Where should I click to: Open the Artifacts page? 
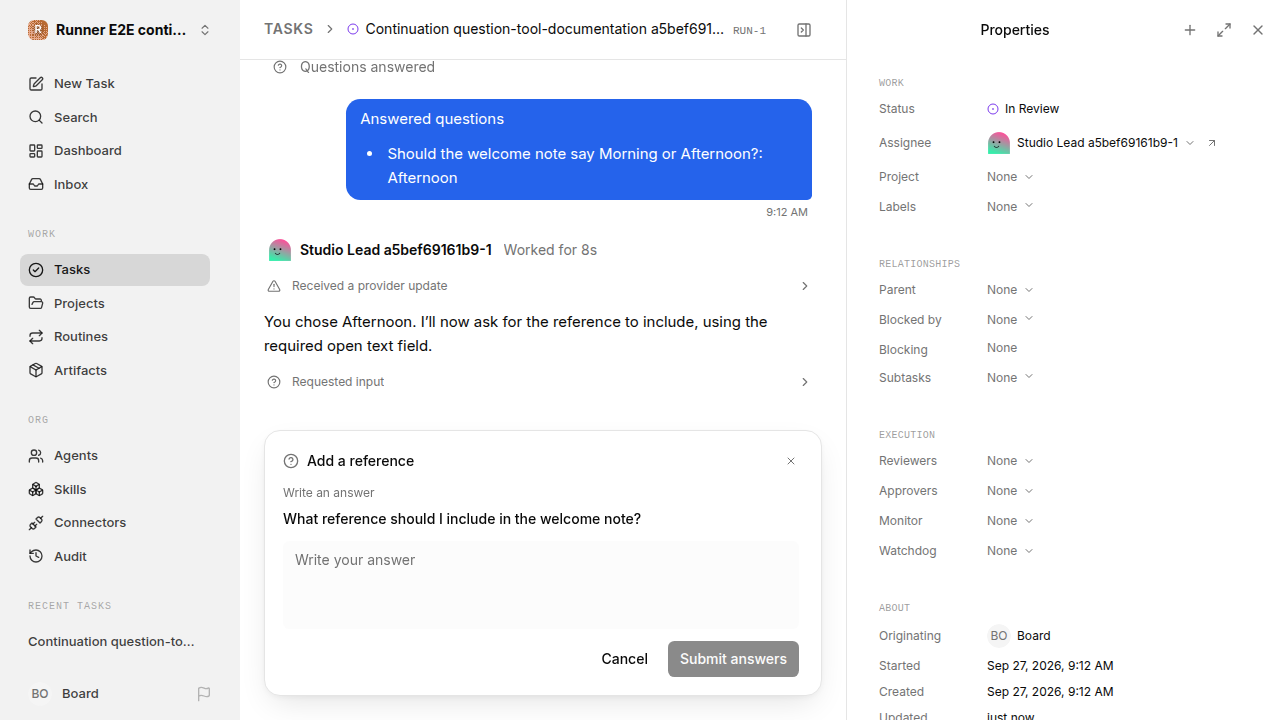pyautogui.click(x=115, y=370)
